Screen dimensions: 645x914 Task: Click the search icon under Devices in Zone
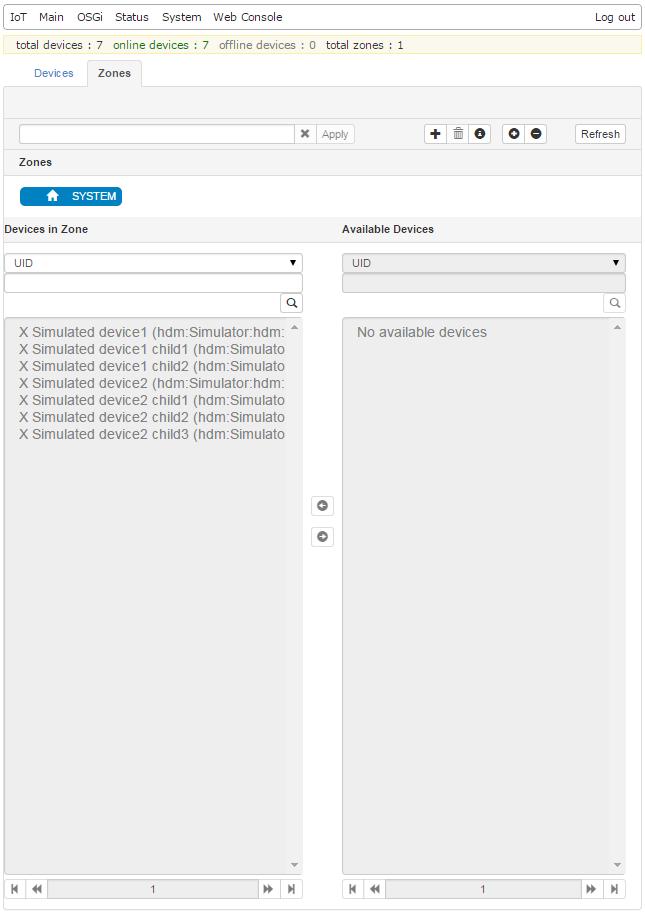[291, 302]
